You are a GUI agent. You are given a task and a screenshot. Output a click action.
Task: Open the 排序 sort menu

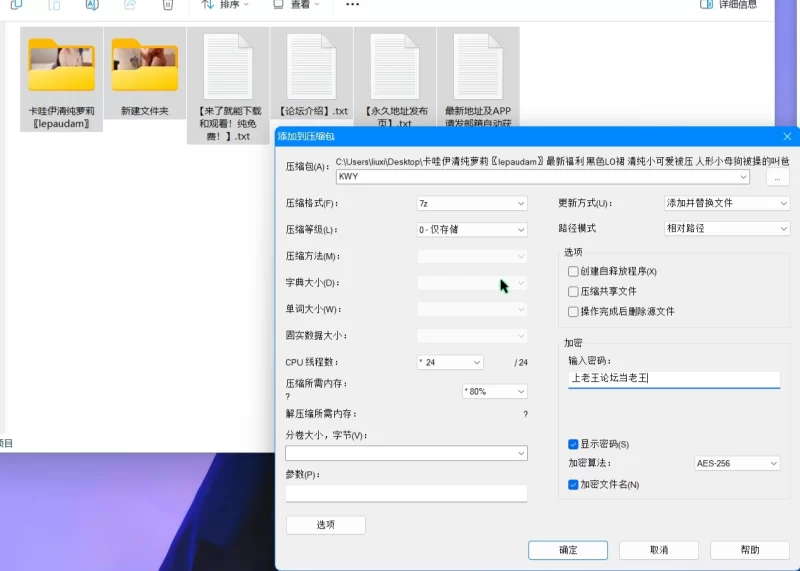pos(225,5)
